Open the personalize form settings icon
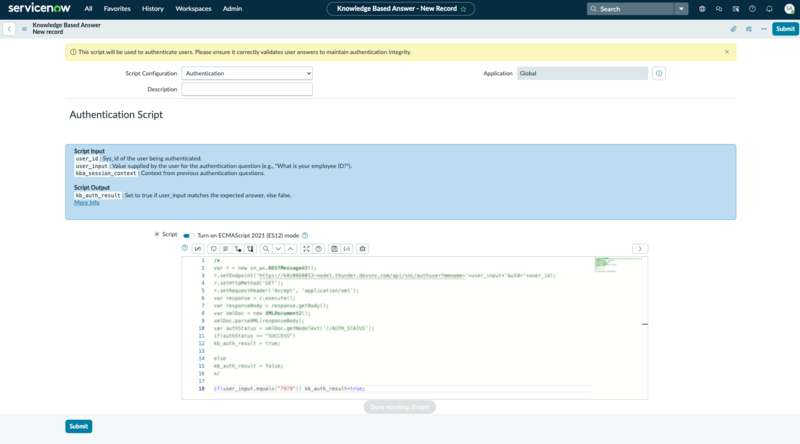The height and width of the screenshot is (444, 800). pos(748,29)
